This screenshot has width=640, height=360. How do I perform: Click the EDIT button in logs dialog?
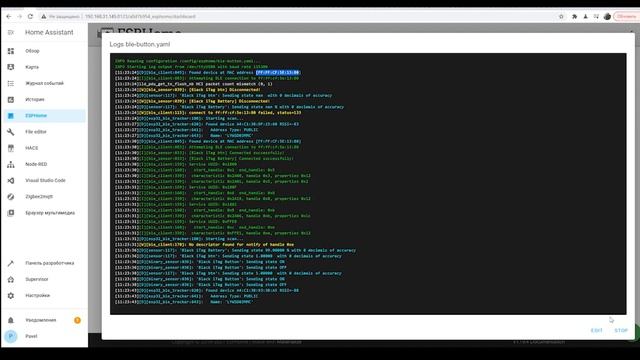[596, 330]
